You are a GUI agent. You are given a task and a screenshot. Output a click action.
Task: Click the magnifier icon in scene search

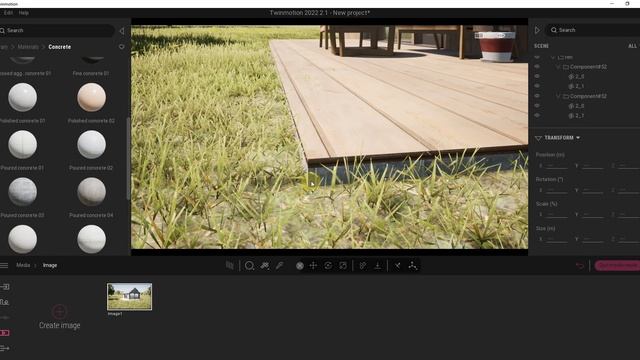click(x=553, y=30)
